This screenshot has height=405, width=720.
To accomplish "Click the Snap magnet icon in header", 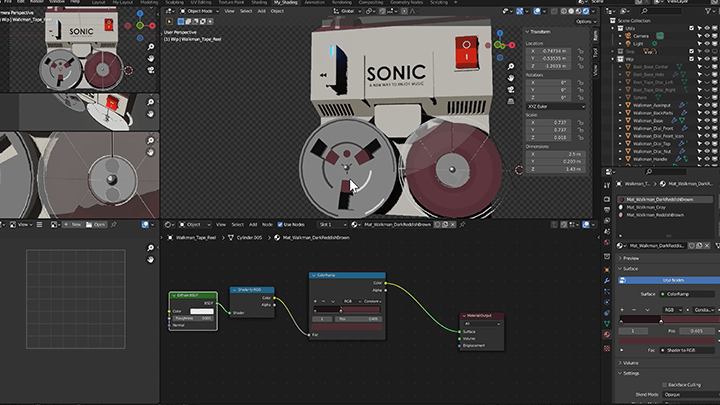I will point(382,11).
